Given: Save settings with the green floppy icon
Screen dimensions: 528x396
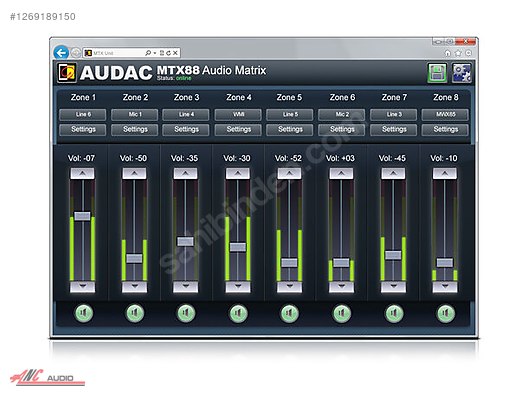Looking at the screenshot, I should click(x=437, y=72).
